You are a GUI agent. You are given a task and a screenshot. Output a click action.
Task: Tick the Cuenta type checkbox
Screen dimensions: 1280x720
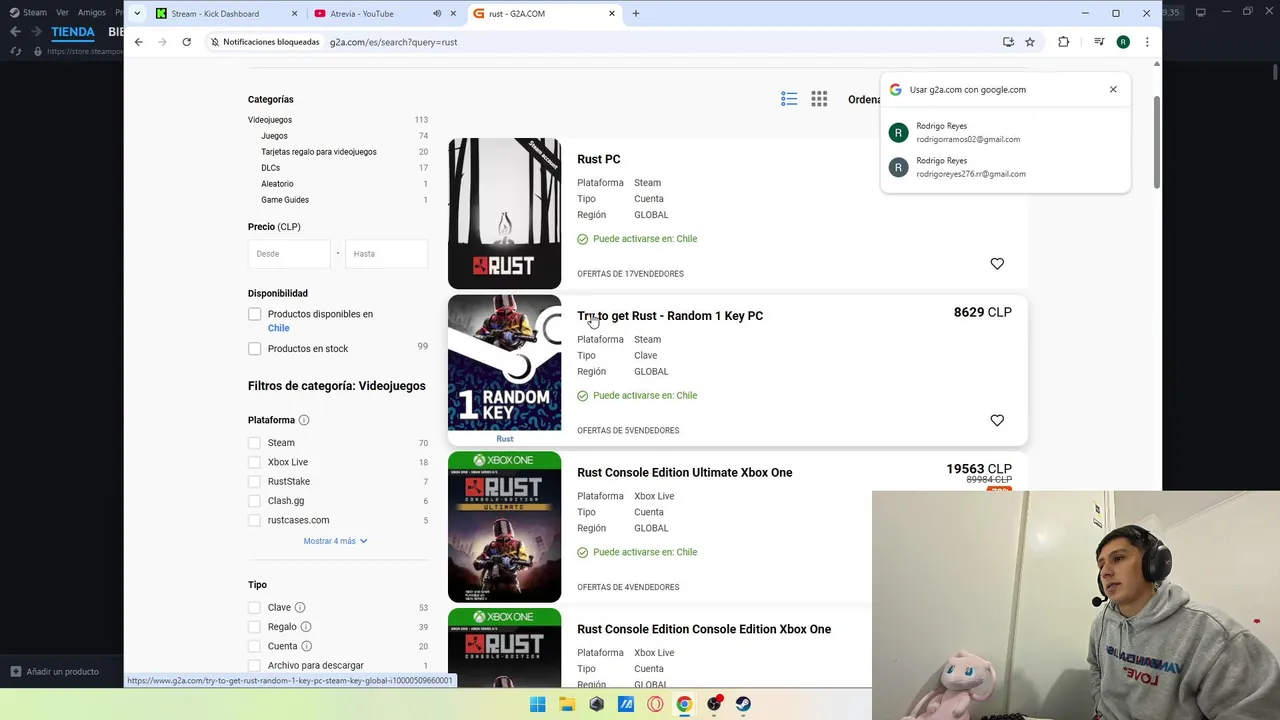(254, 646)
